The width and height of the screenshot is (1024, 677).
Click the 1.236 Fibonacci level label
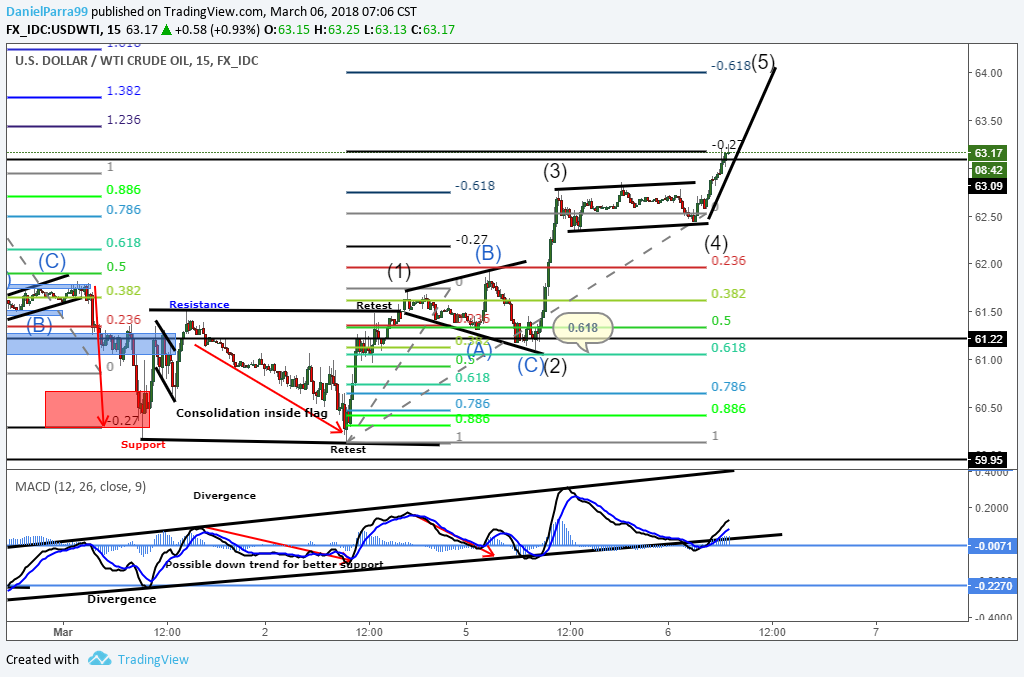click(123, 119)
